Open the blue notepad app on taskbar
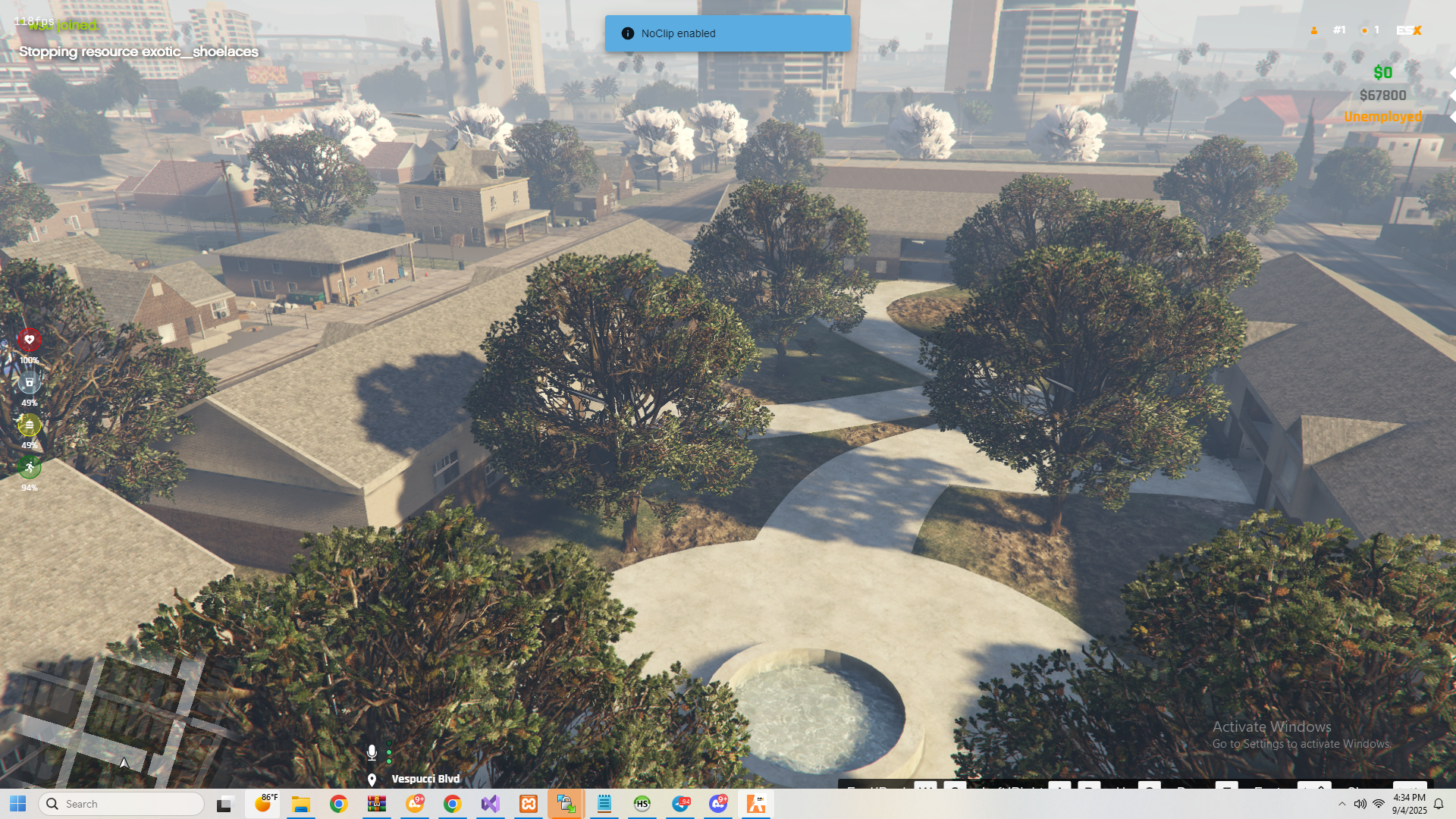Viewport: 1456px width, 819px height. [x=604, y=804]
